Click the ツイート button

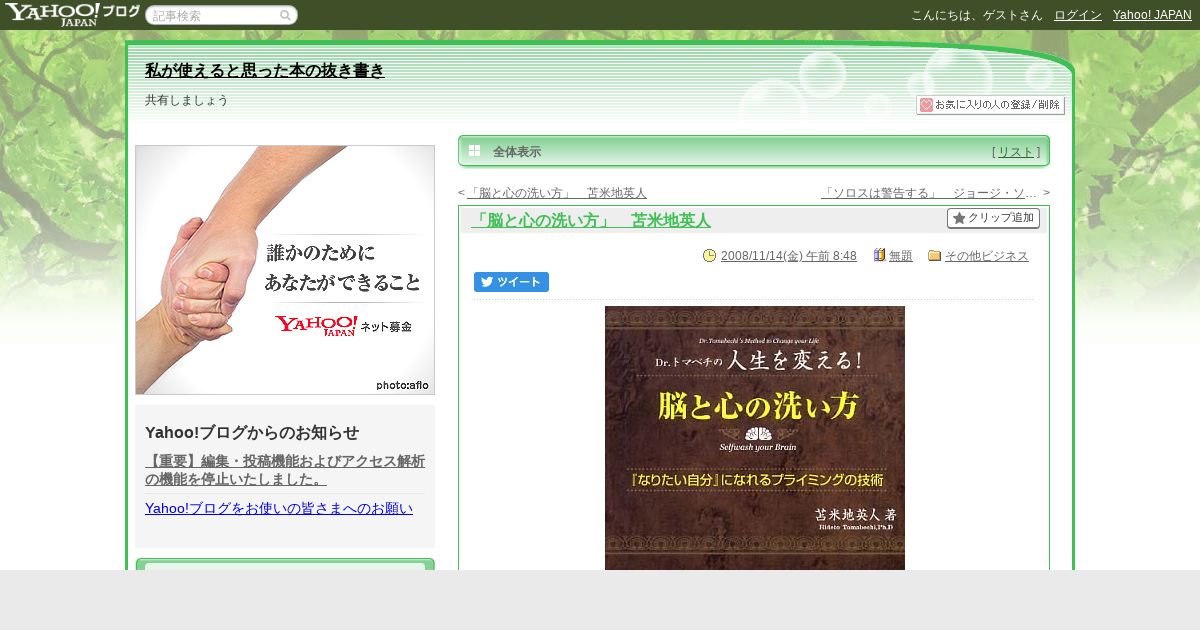click(511, 282)
